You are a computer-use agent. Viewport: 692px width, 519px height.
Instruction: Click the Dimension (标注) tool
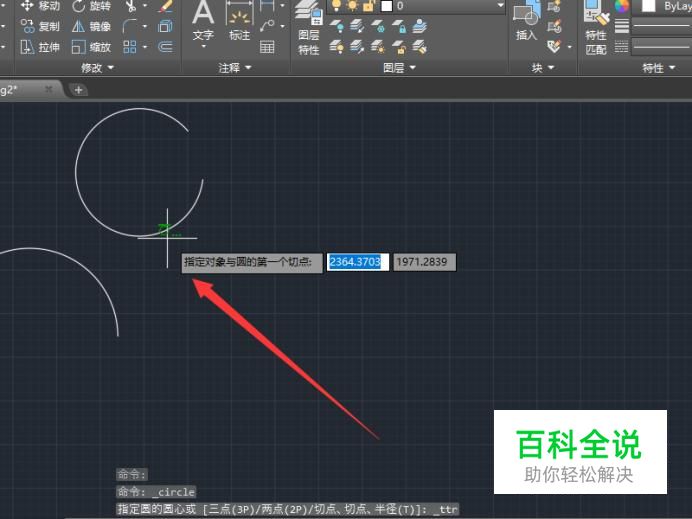tap(240, 21)
